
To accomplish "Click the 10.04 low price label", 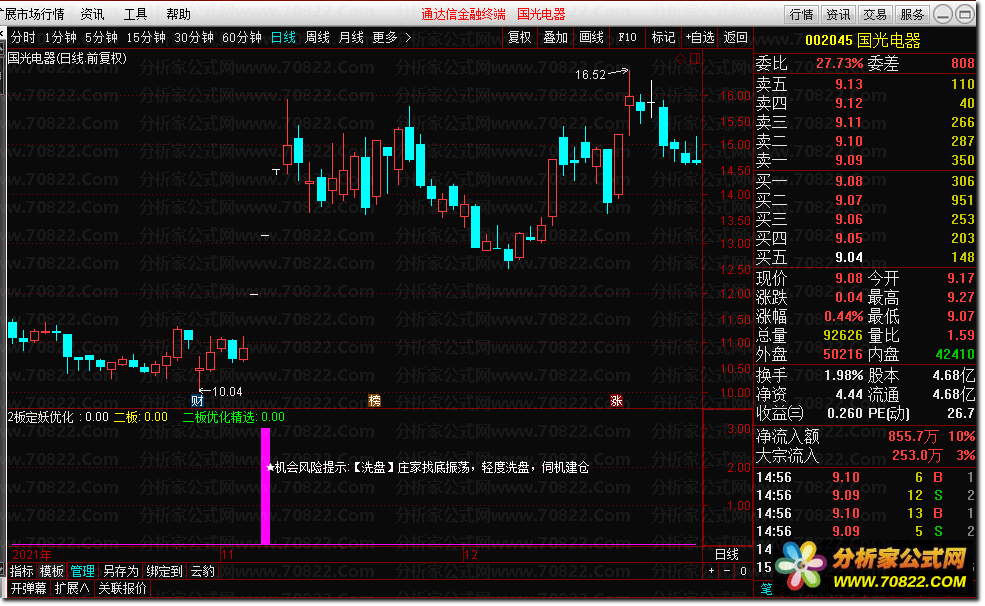I will [x=227, y=391].
